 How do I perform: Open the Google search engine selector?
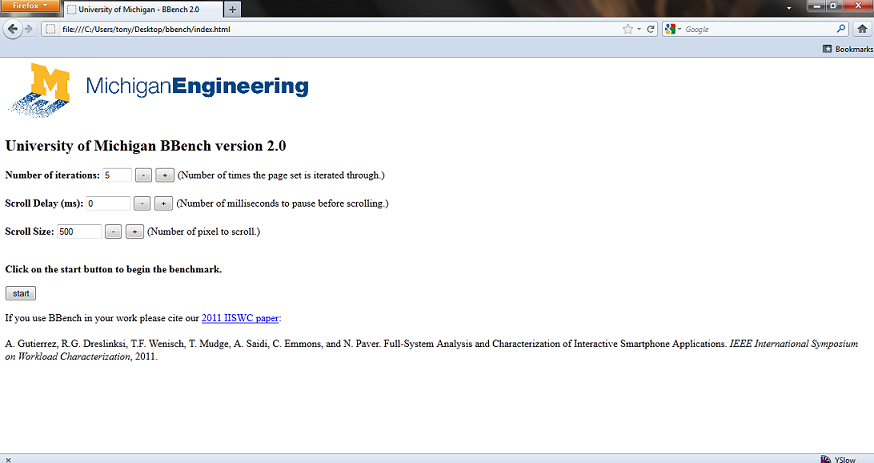(x=672, y=29)
